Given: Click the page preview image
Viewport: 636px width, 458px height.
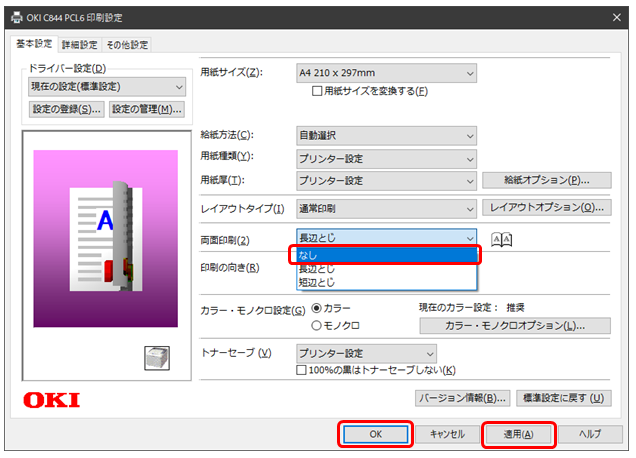Looking at the screenshot, I should pyautogui.click(x=105, y=239).
